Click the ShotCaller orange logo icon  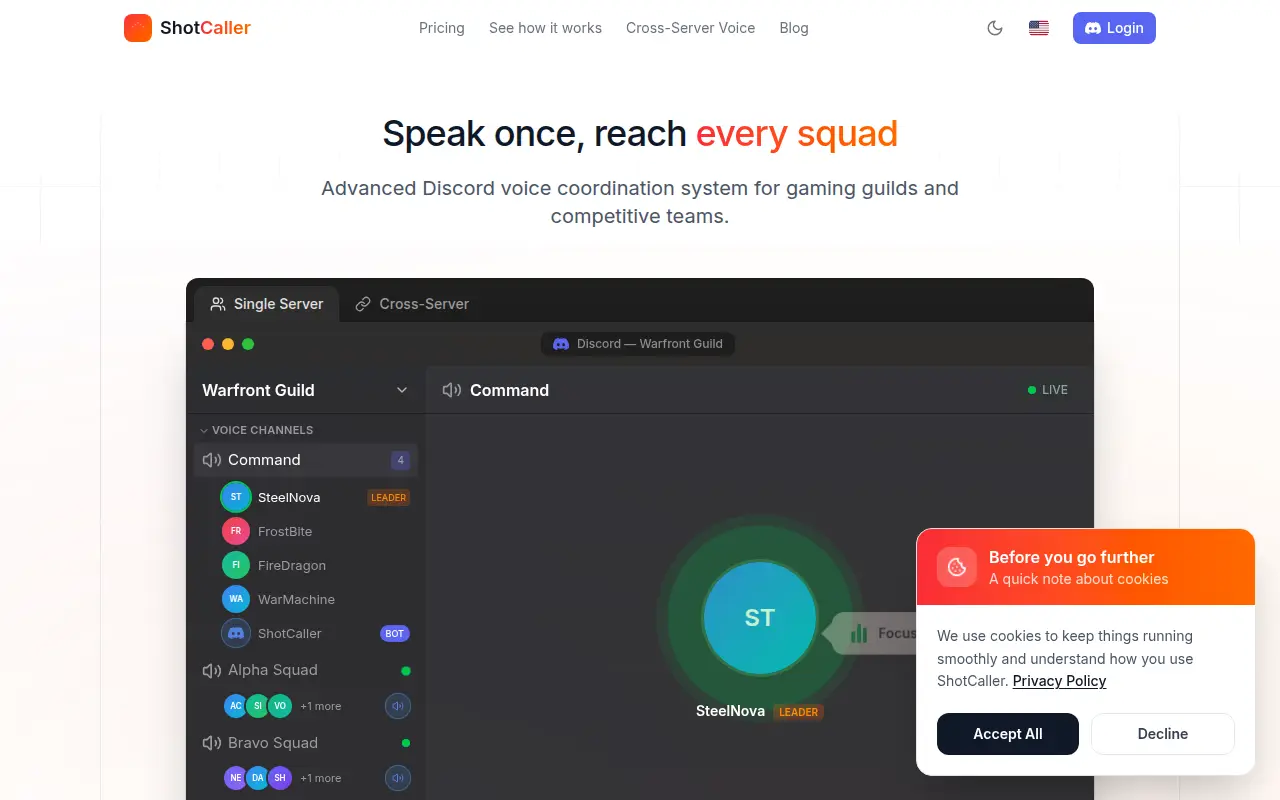(138, 28)
